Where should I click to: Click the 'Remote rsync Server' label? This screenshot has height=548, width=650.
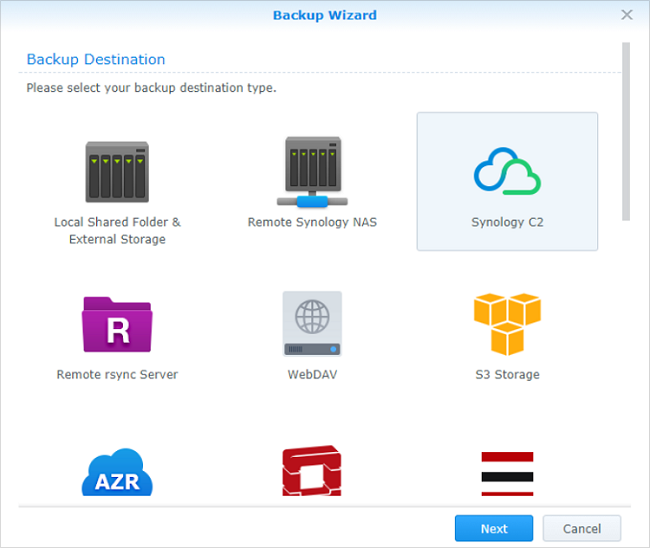[x=117, y=374]
